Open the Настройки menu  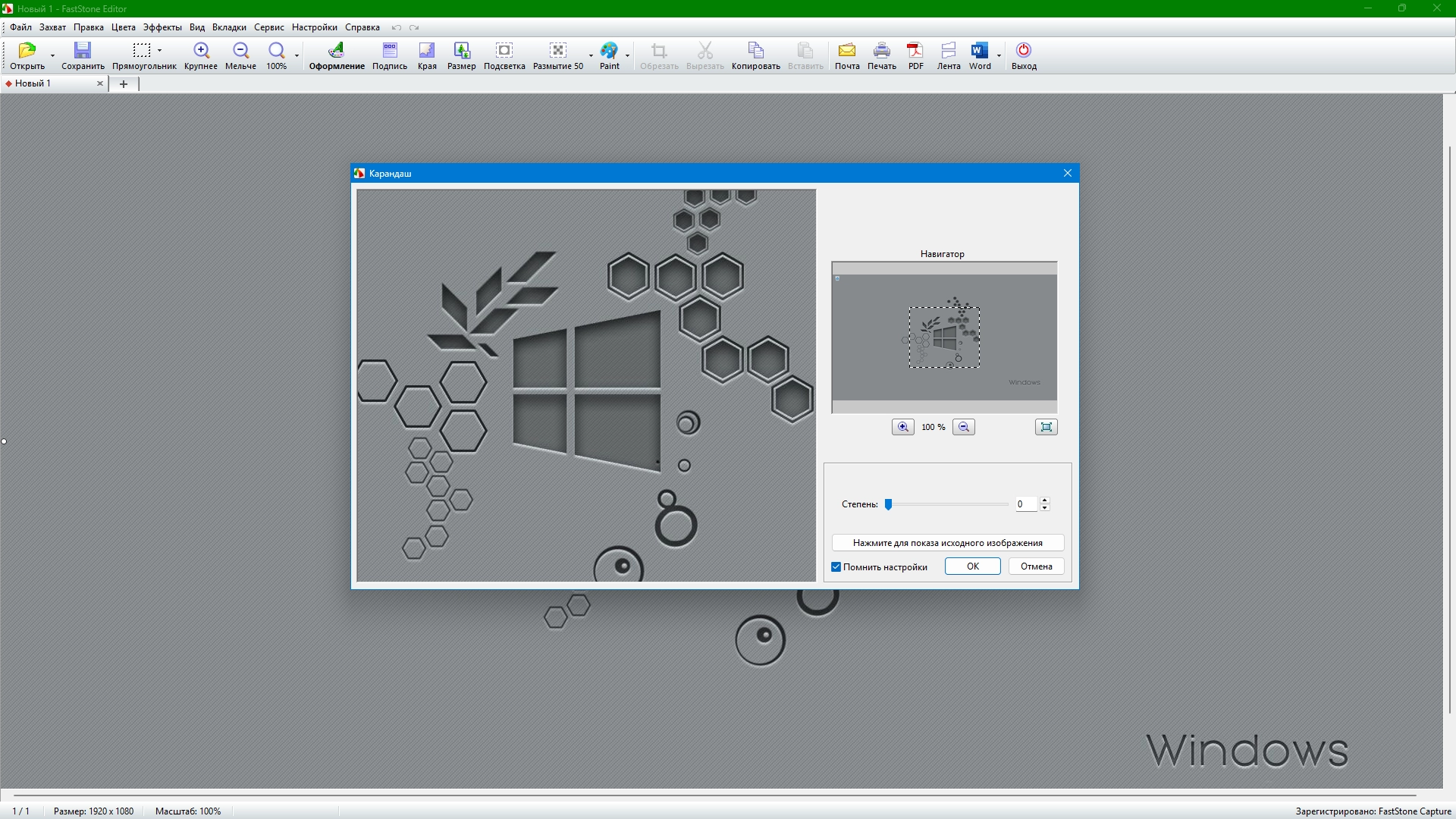(314, 27)
